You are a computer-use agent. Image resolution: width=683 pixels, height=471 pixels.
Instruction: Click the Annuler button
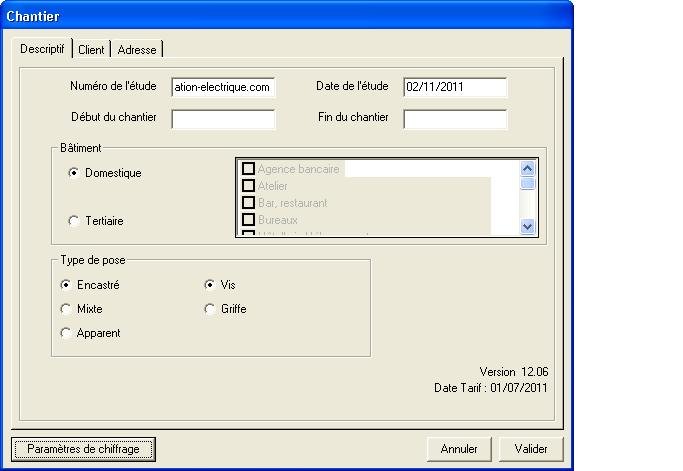click(459, 449)
